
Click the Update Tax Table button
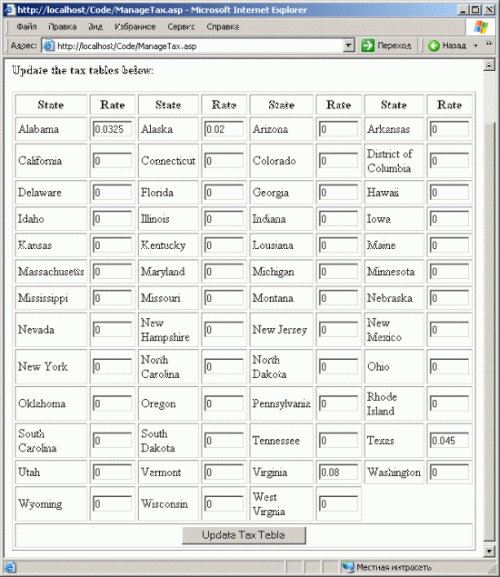244,535
